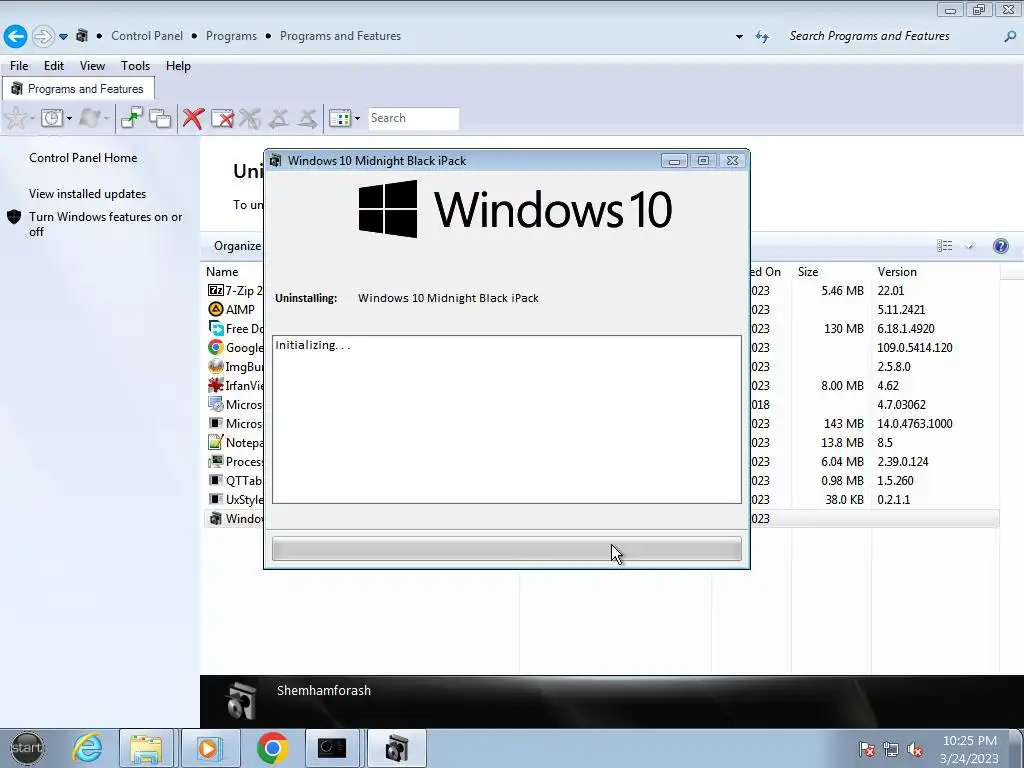Sort by the Name column header
Viewport: 1024px width, 768px height.
223,272
